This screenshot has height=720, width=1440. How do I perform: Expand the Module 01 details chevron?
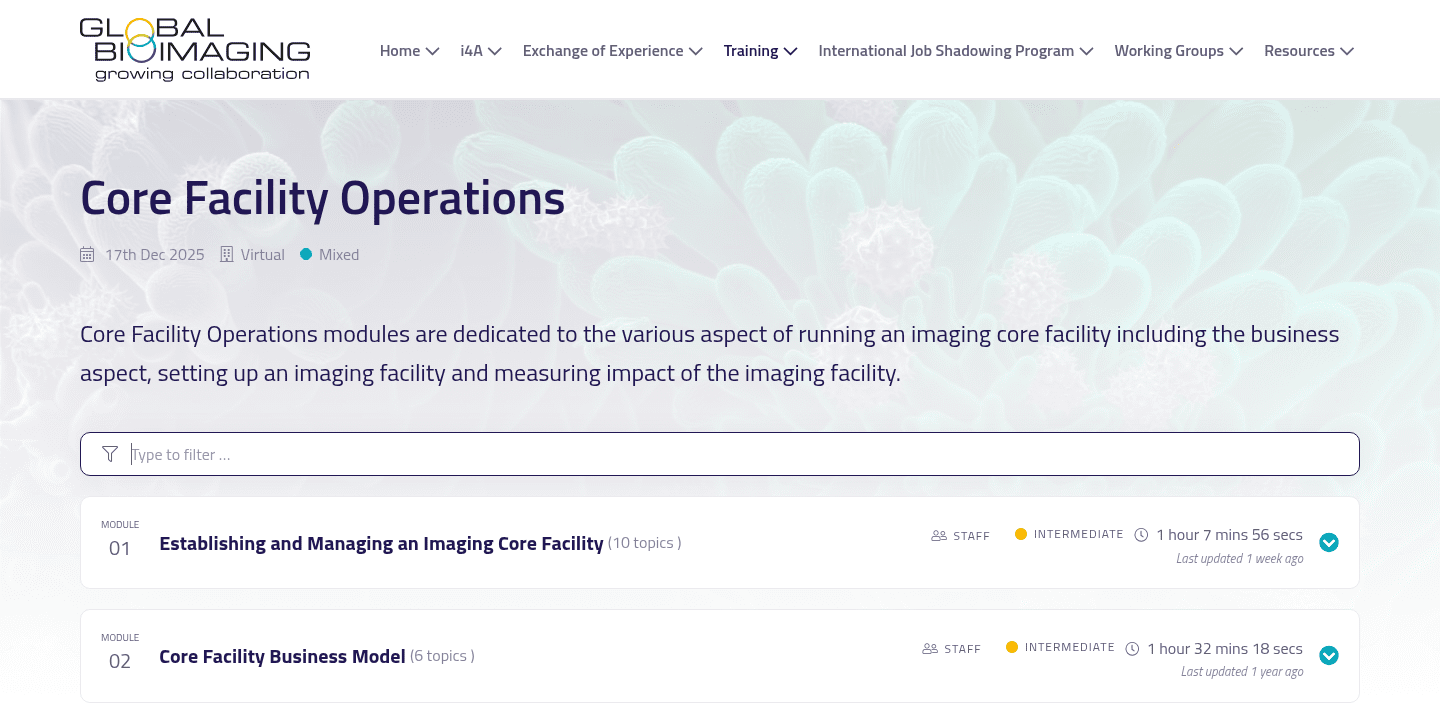tap(1329, 542)
